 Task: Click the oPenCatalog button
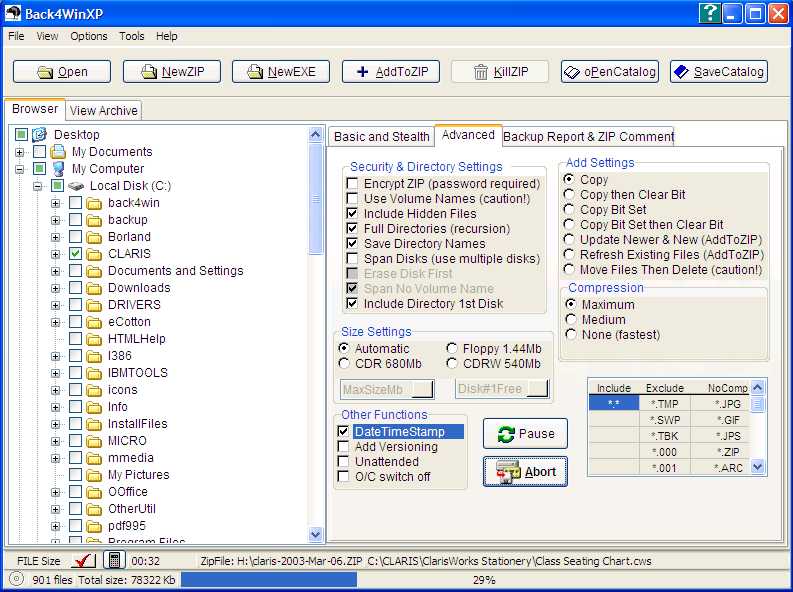click(610, 72)
